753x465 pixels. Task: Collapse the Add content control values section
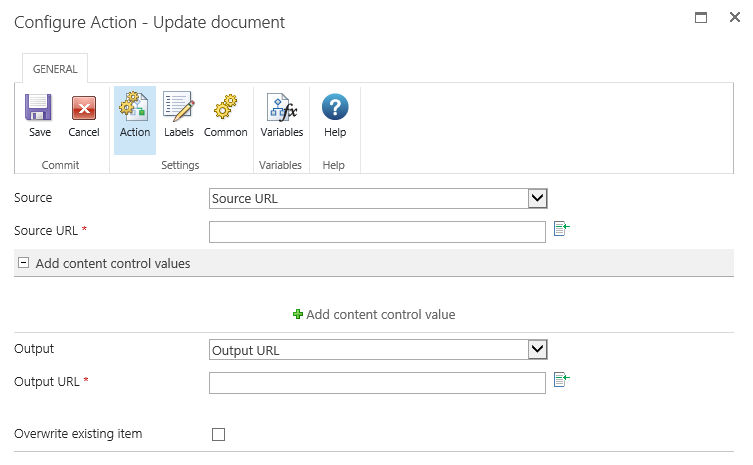24,264
